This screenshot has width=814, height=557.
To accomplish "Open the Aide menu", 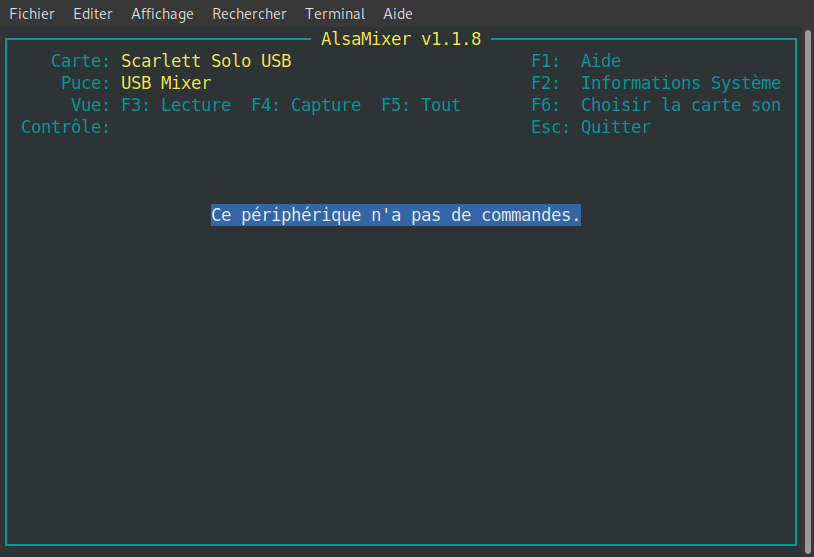I will [400, 14].
